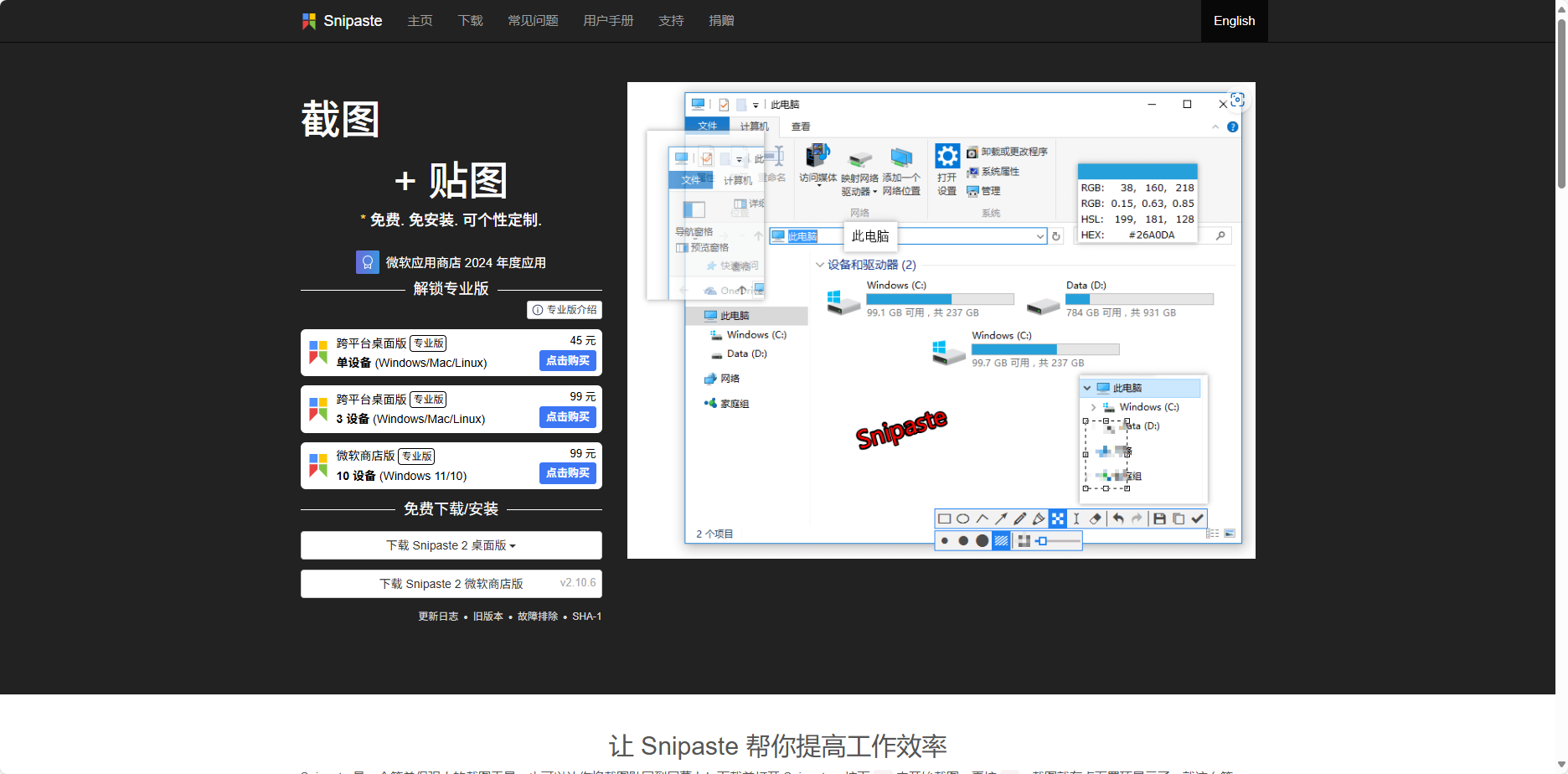Toggle the mosaic tool in the annotation toolbar
The width and height of the screenshot is (1568, 774).
point(1058,519)
